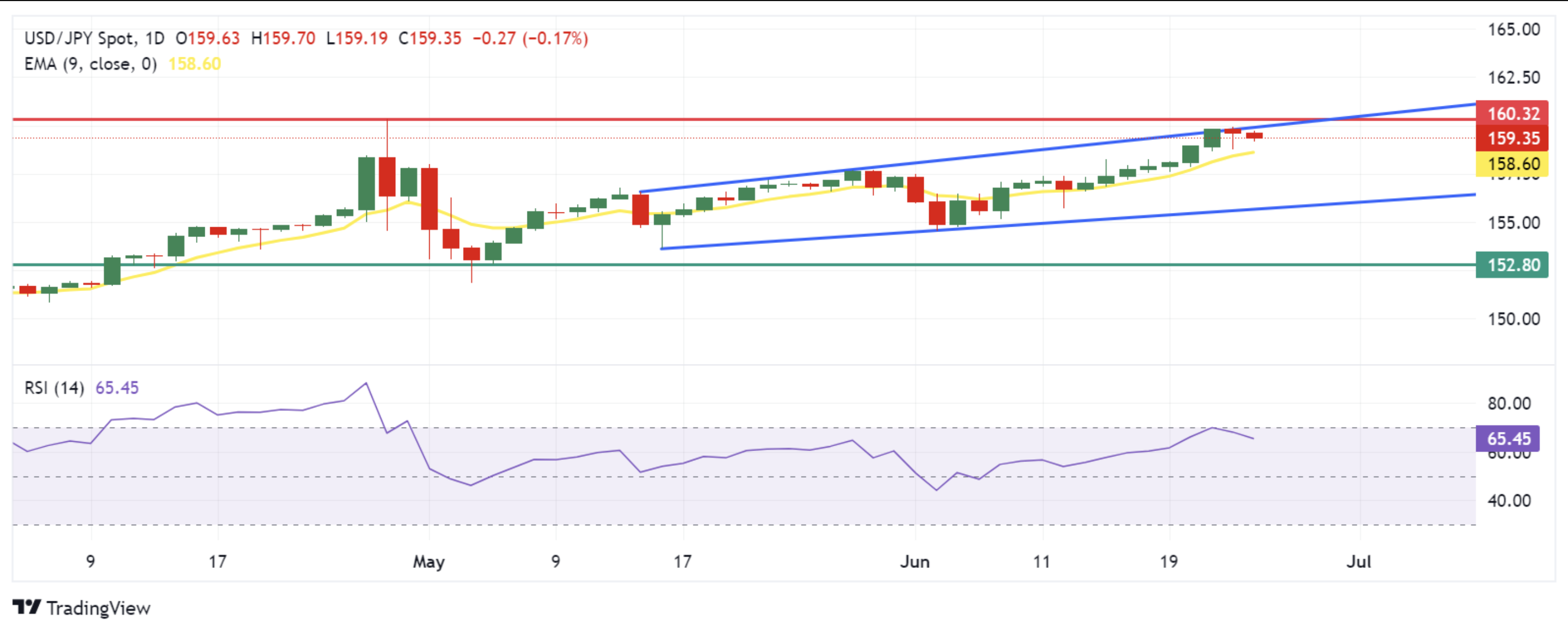Viewport: 1568px width, 628px height.
Task: Click the high value H159.70
Action: click(x=283, y=38)
